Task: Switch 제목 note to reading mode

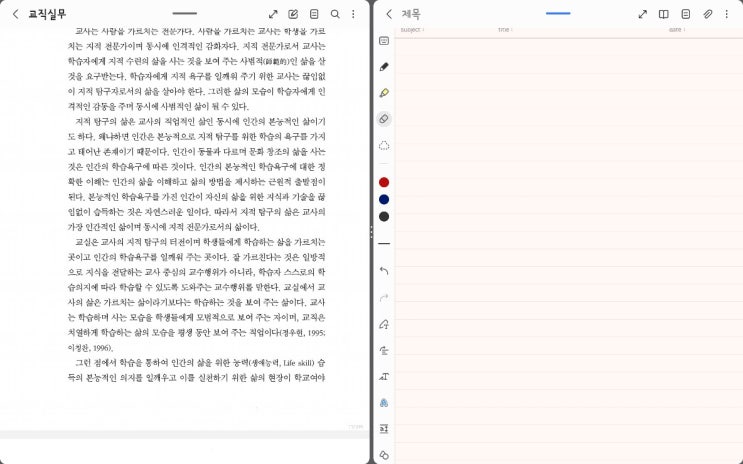Action: (x=664, y=14)
